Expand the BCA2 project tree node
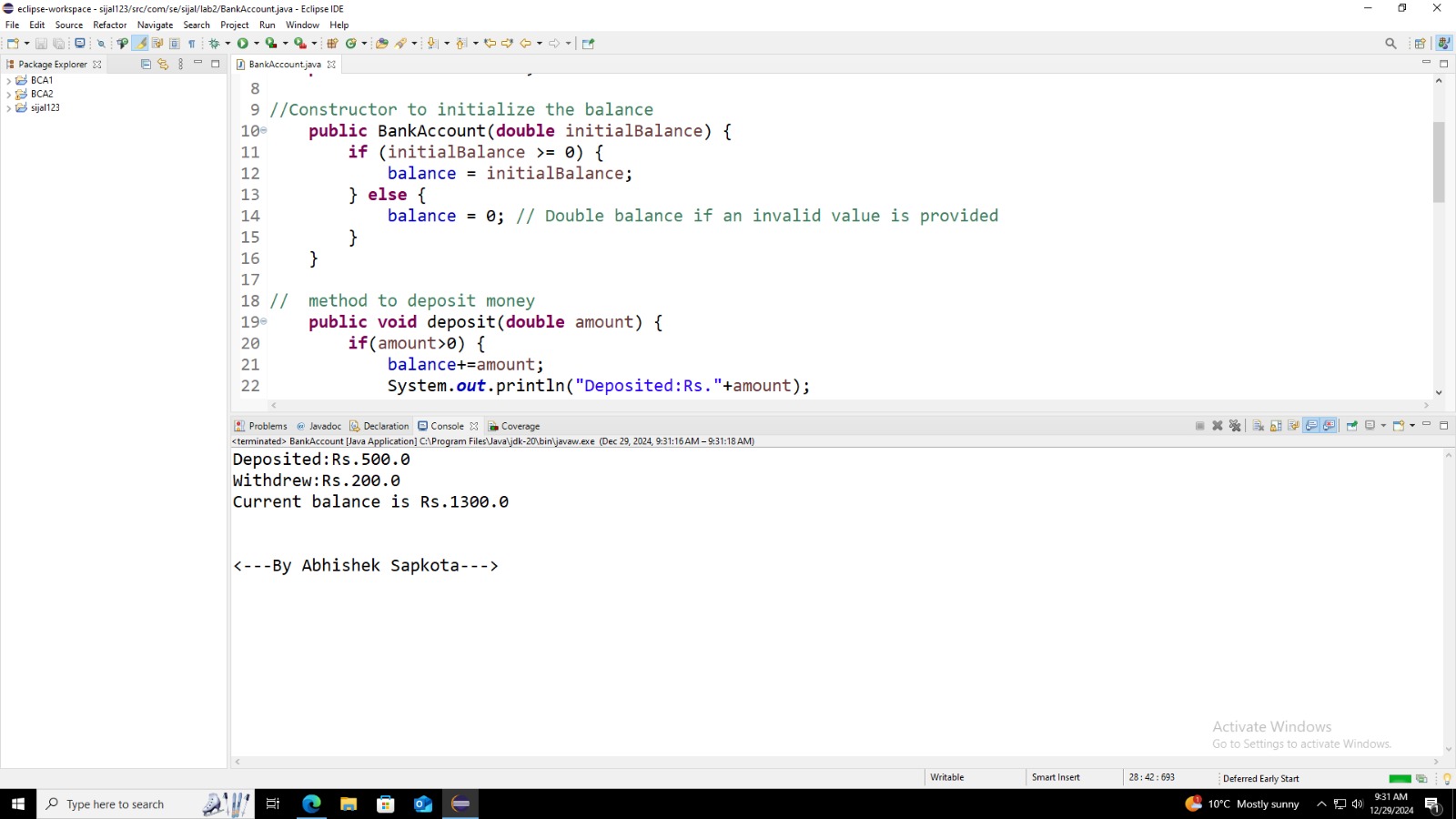1456x819 pixels. (9, 94)
